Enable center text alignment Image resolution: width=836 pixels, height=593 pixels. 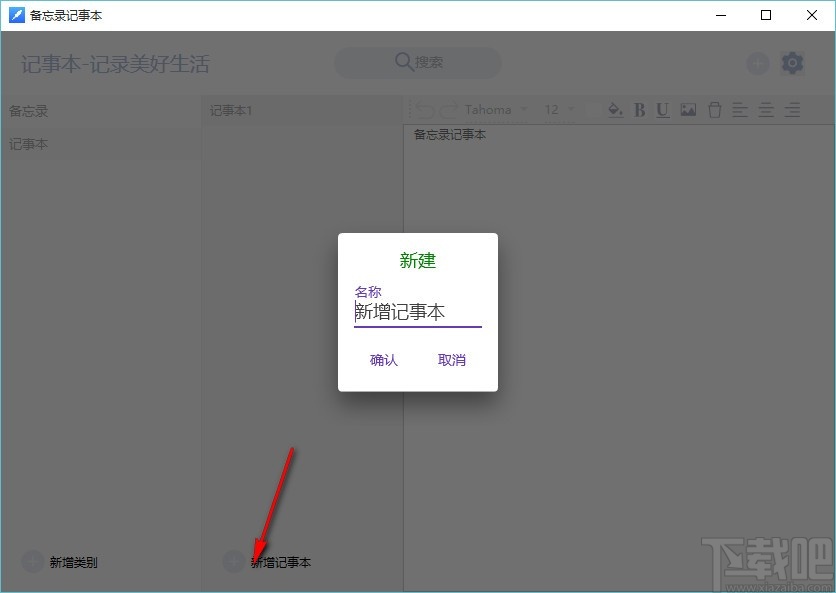[x=765, y=111]
